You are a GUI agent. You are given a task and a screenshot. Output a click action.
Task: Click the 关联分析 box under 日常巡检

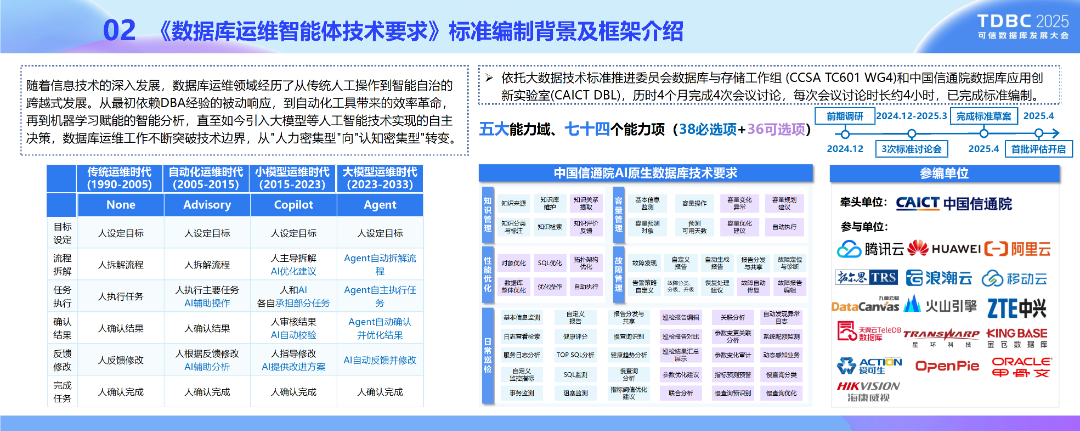click(734, 318)
